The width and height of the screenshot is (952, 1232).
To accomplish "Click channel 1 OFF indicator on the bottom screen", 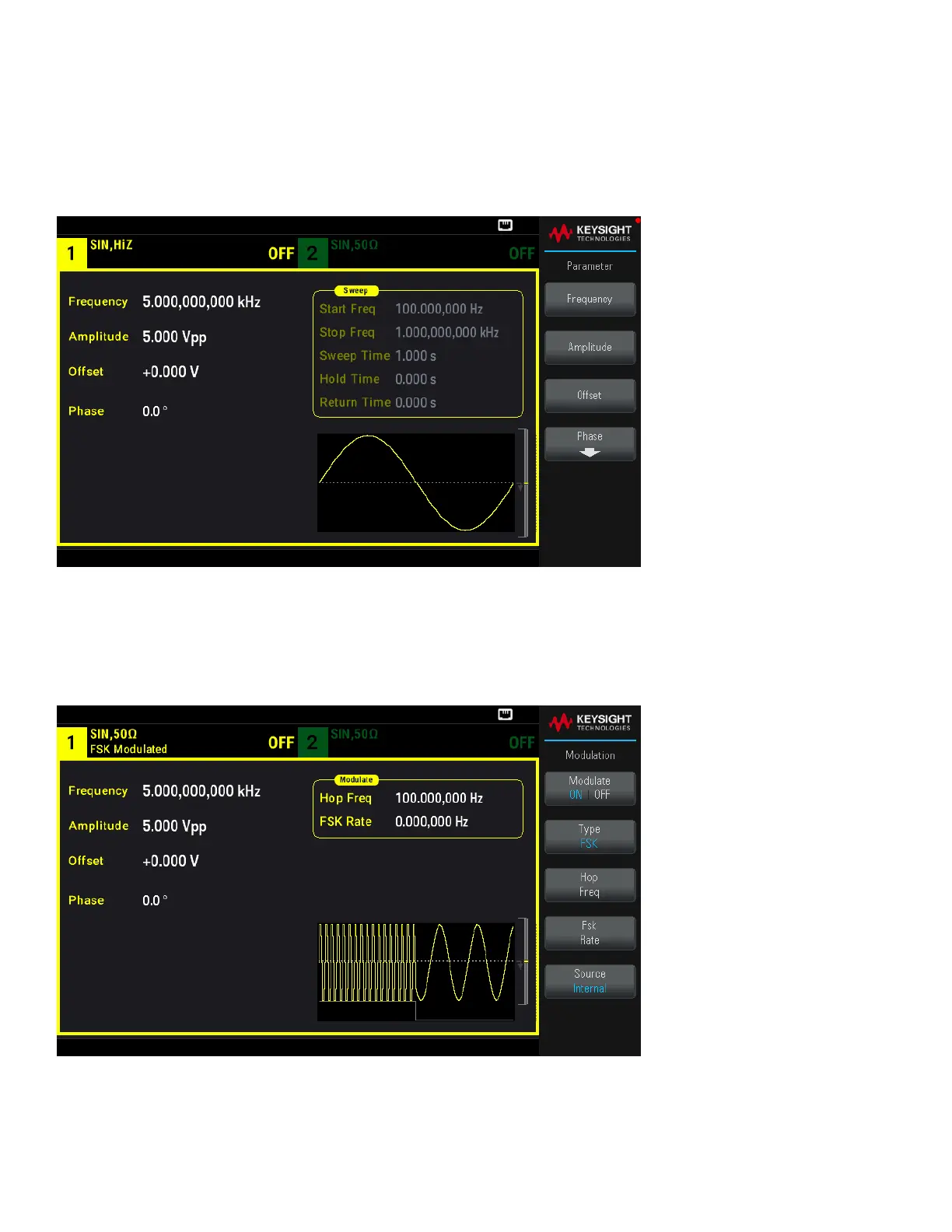I will click(x=281, y=743).
